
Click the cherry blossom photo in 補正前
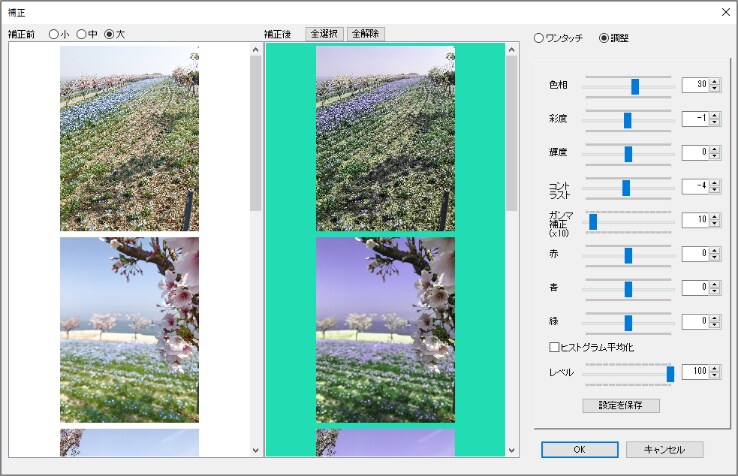129,330
